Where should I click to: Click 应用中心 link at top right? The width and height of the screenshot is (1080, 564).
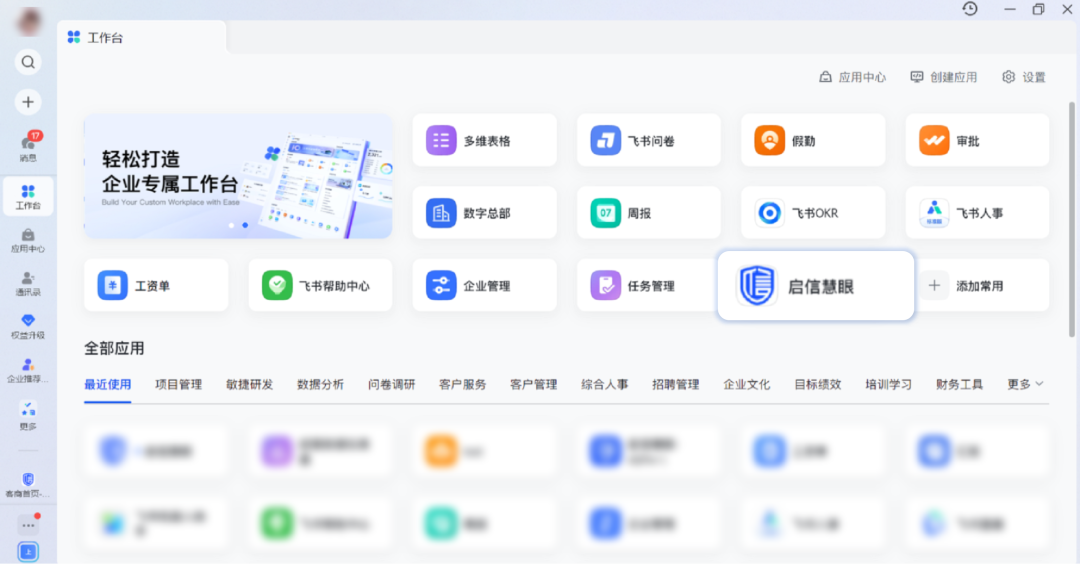click(x=852, y=77)
